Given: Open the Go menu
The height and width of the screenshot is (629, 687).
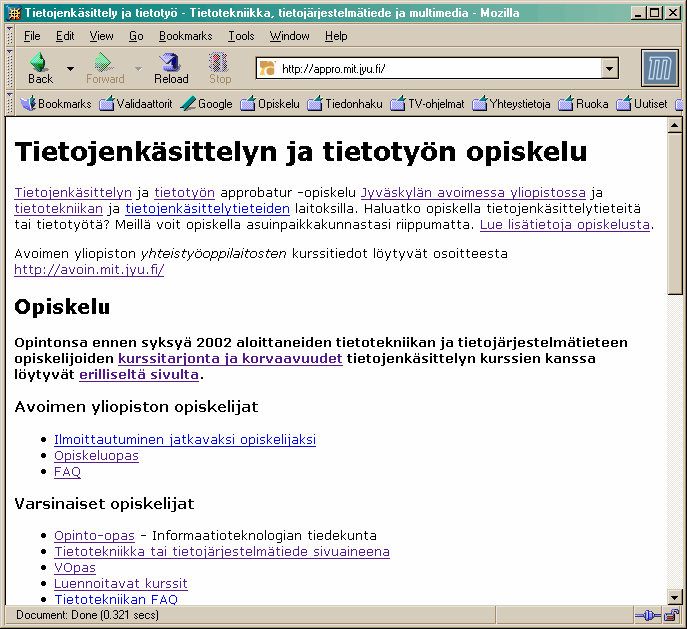Looking at the screenshot, I should [x=136, y=36].
